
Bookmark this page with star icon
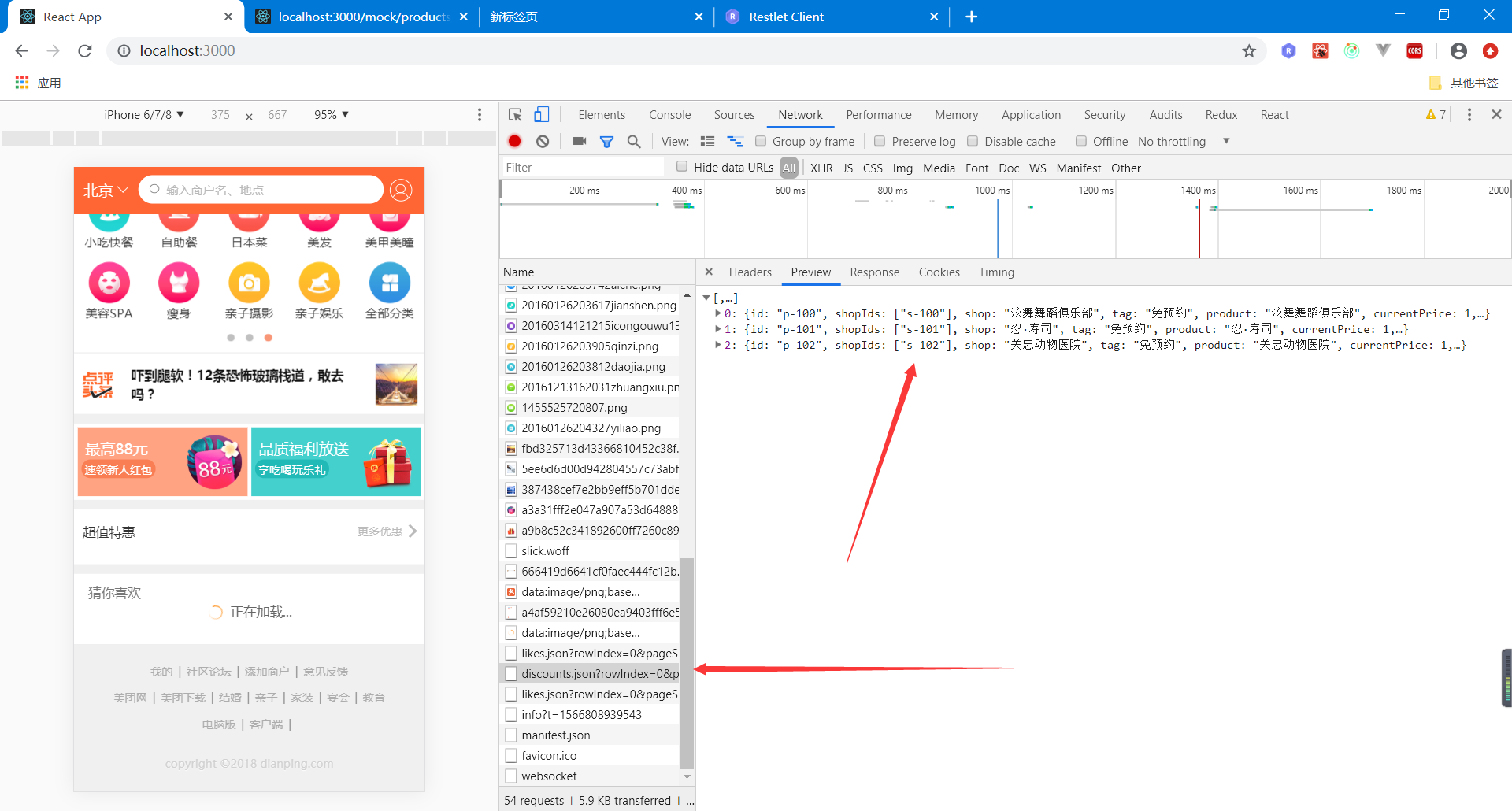coord(1249,51)
